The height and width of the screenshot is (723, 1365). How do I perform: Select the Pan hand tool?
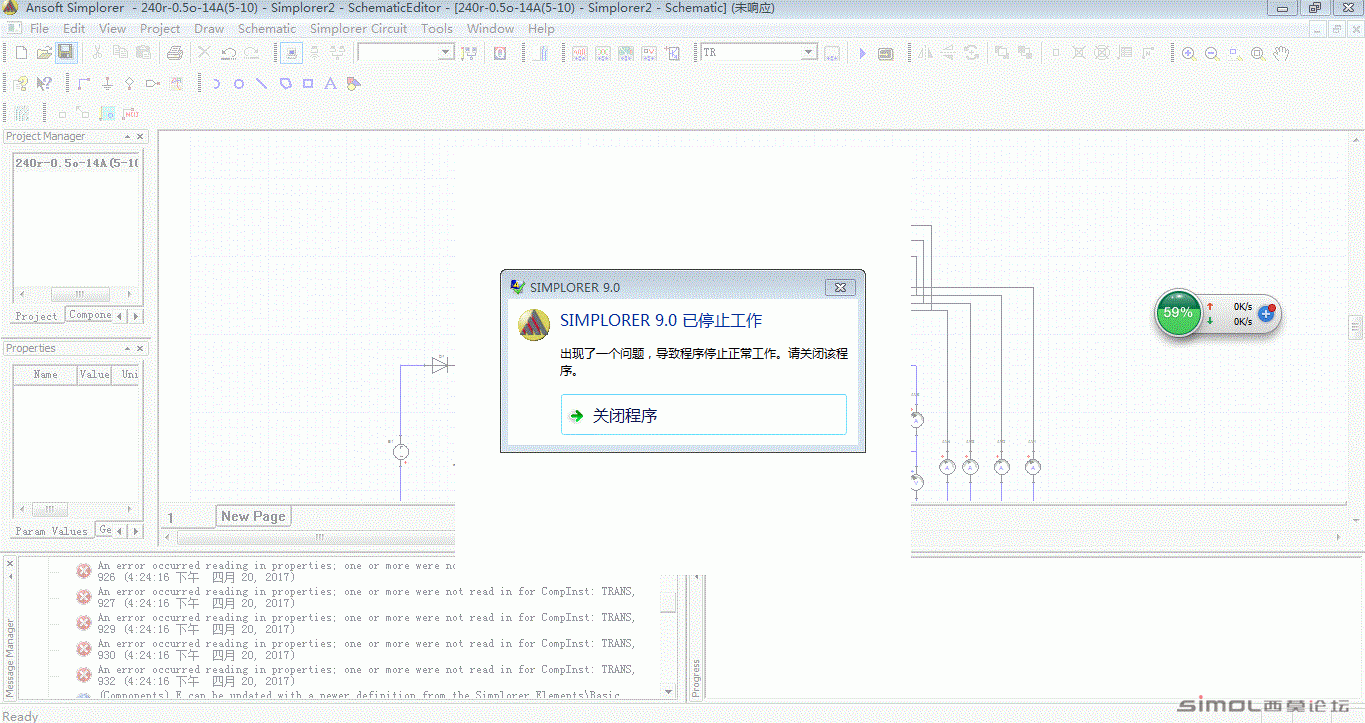tap(1281, 53)
